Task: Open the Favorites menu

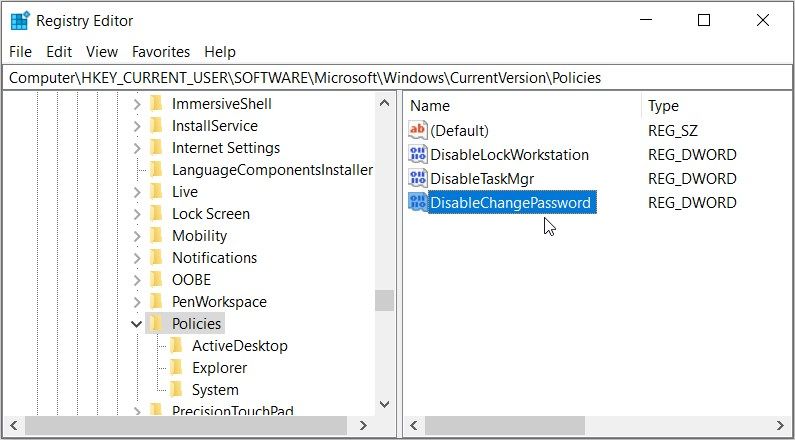Action: click(161, 52)
